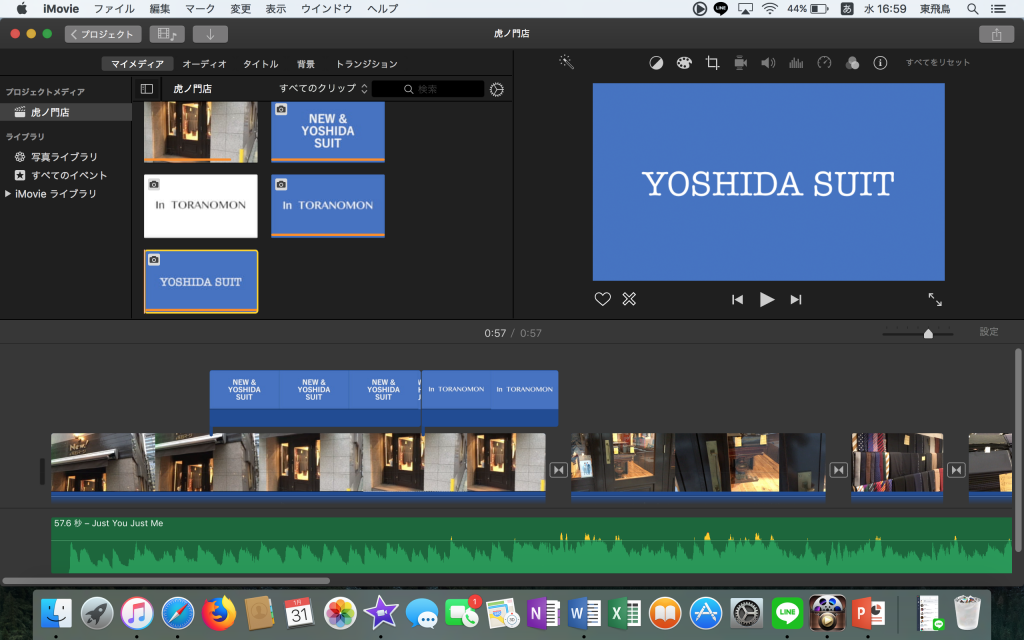Switch to 背景 tab

[x=306, y=64]
